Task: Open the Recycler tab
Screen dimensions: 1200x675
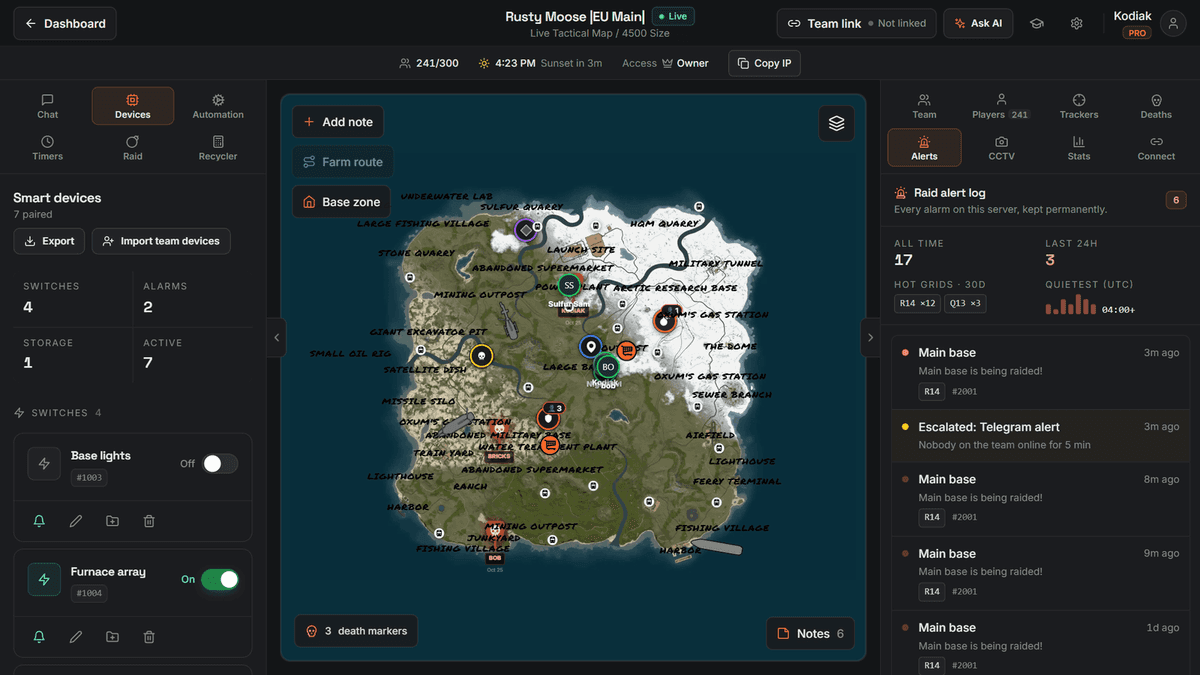Action: point(218,148)
